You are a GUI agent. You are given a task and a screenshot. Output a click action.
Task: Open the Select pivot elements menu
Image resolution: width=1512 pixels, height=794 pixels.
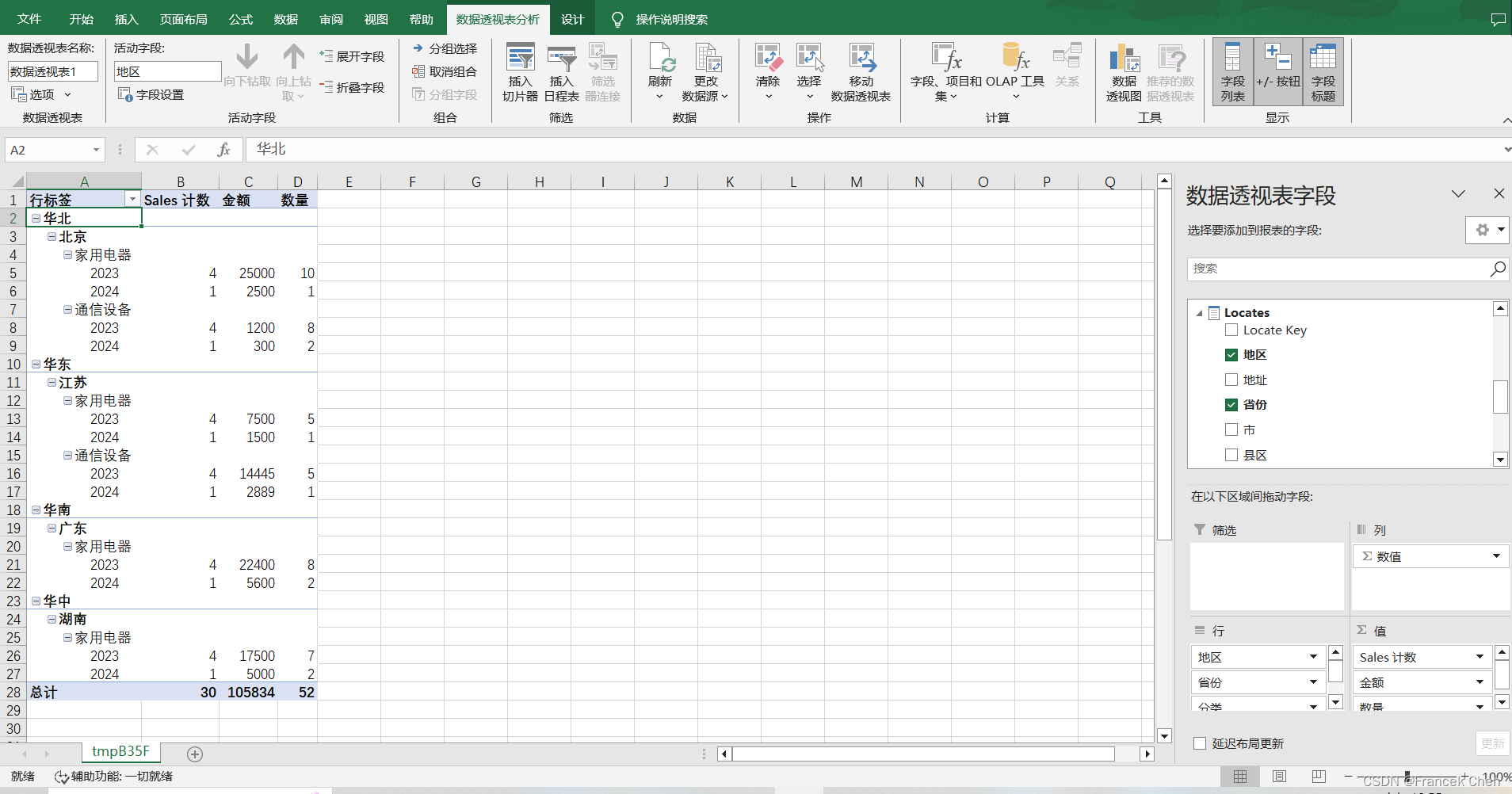pyautogui.click(x=809, y=72)
